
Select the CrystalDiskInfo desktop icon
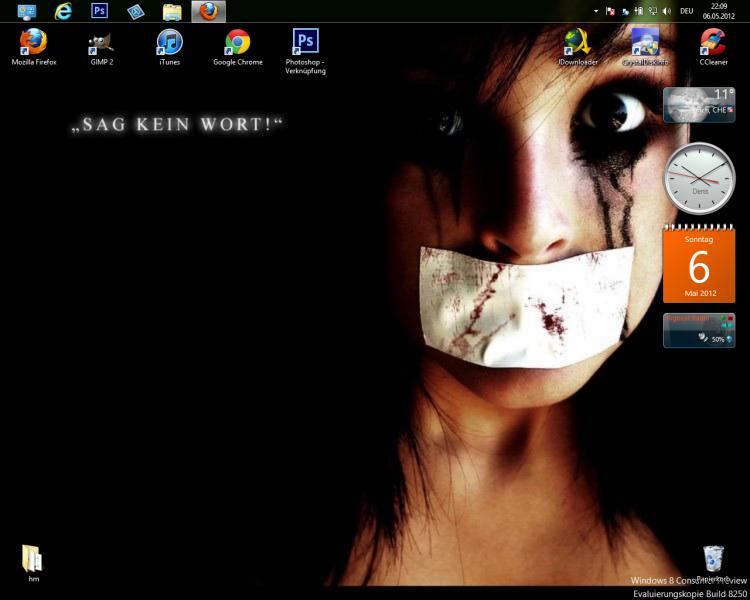click(x=645, y=43)
